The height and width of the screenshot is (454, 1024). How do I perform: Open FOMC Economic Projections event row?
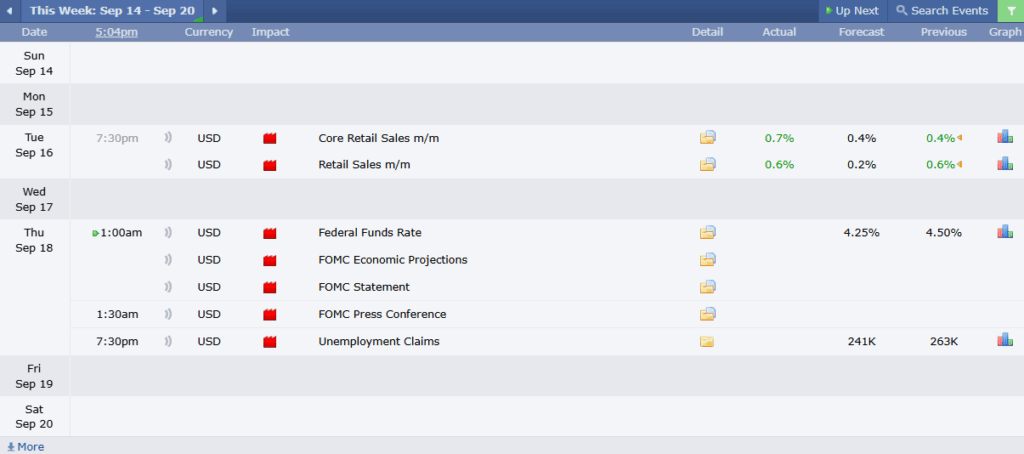pos(393,260)
